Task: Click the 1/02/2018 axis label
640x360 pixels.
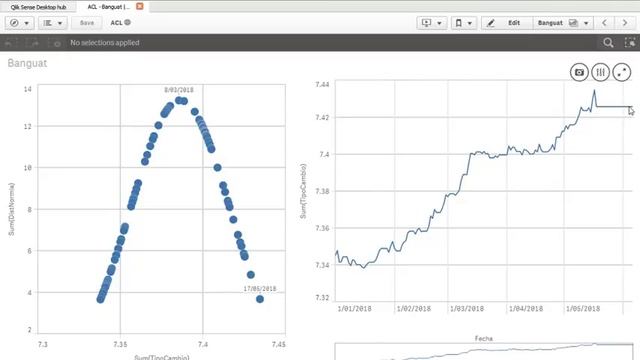Action: point(414,309)
